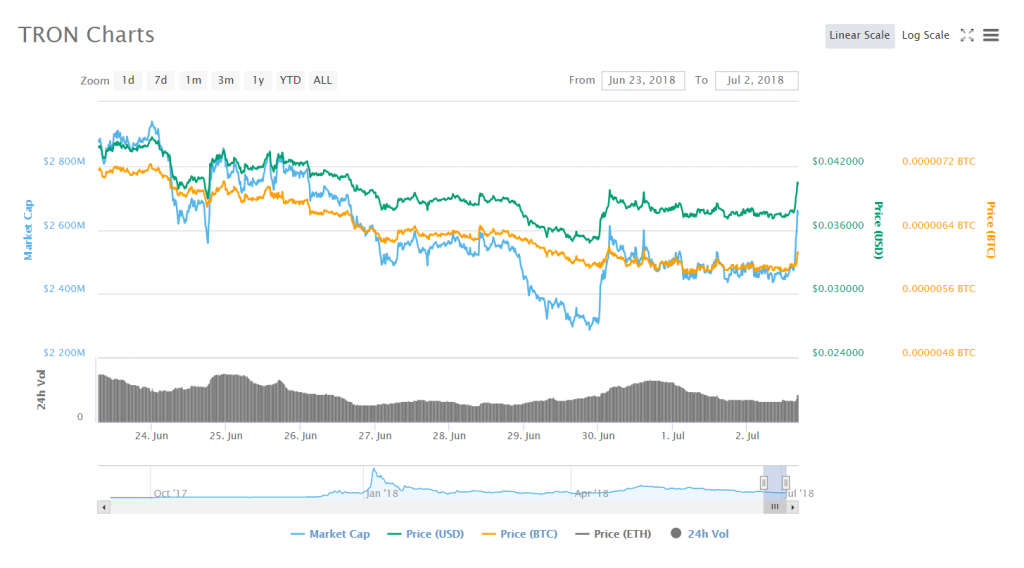The width and height of the screenshot is (1024, 568).
Task: Click the 0.0000048 BTC label
Action: tap(938, 353)
